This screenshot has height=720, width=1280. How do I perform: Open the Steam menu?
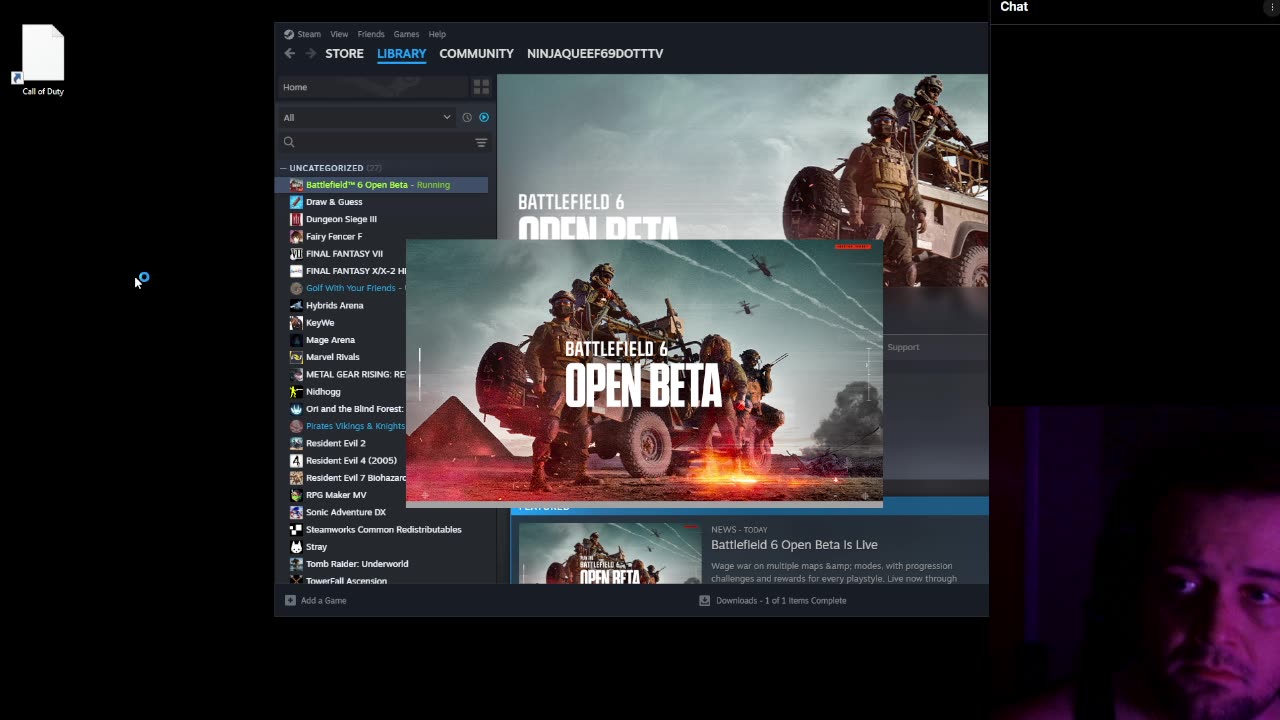click(309, 34)
